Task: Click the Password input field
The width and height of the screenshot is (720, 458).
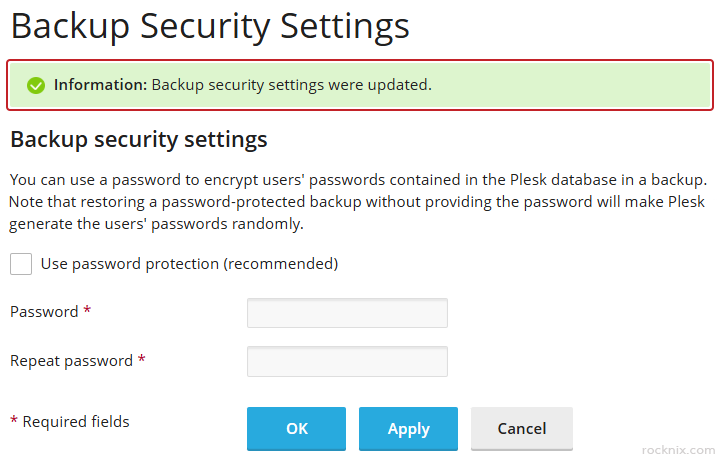Action: (x=347, y=313)
